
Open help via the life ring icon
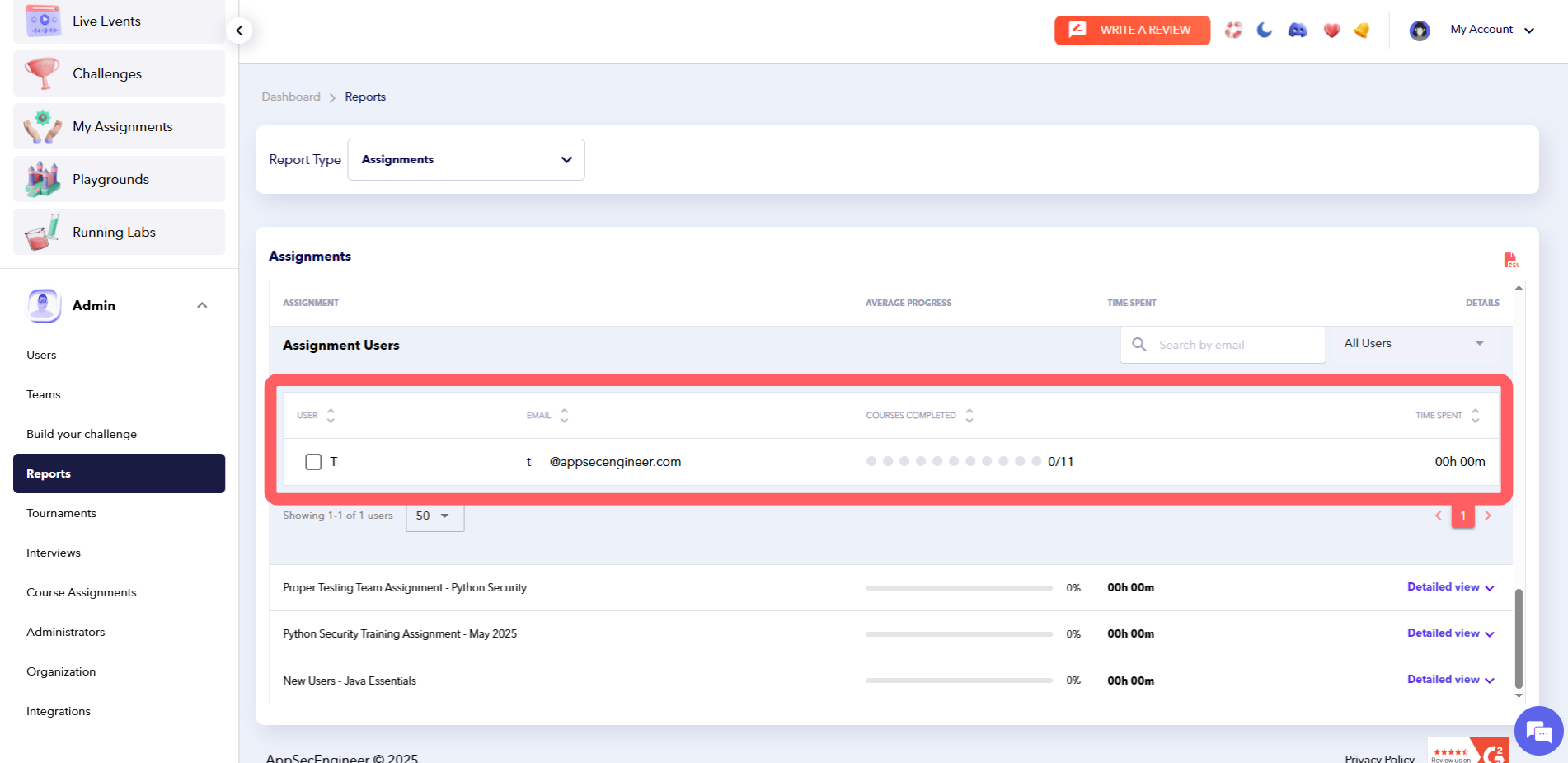coord(1232,30)
